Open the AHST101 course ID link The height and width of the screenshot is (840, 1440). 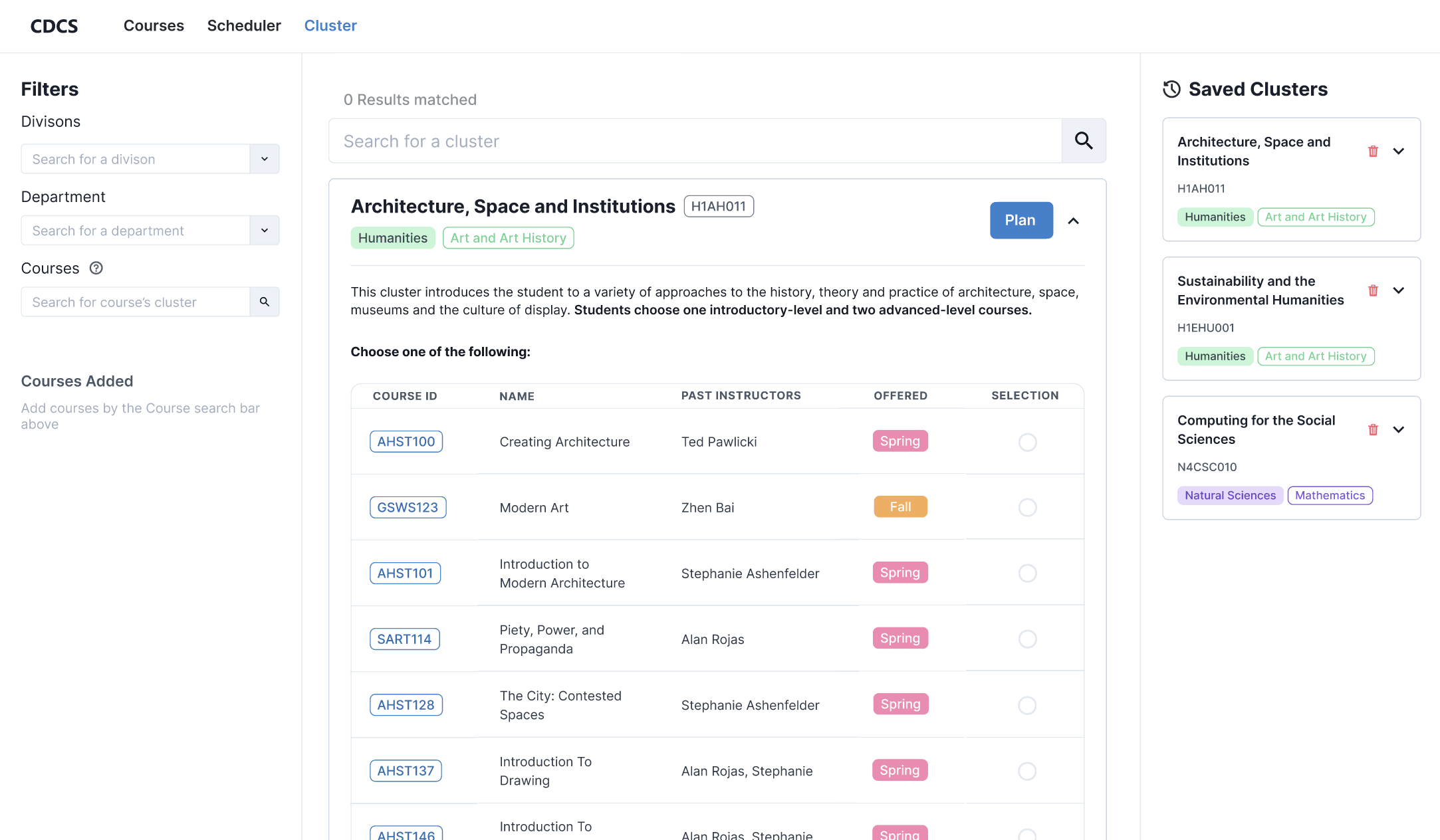[405, 573]
